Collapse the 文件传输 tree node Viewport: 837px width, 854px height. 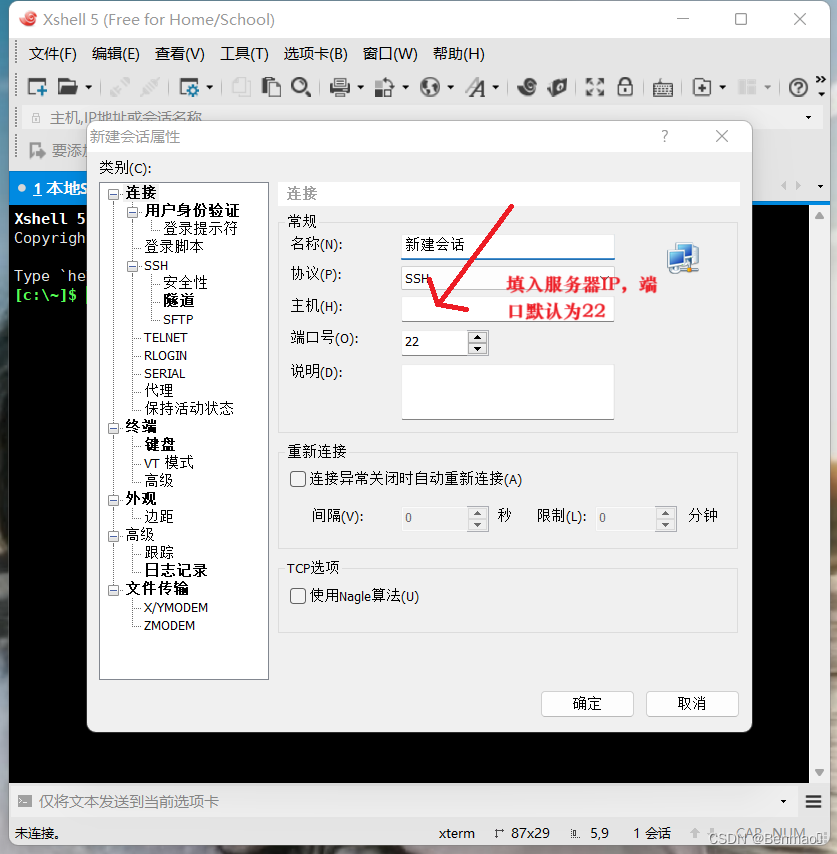click(113, 590)
